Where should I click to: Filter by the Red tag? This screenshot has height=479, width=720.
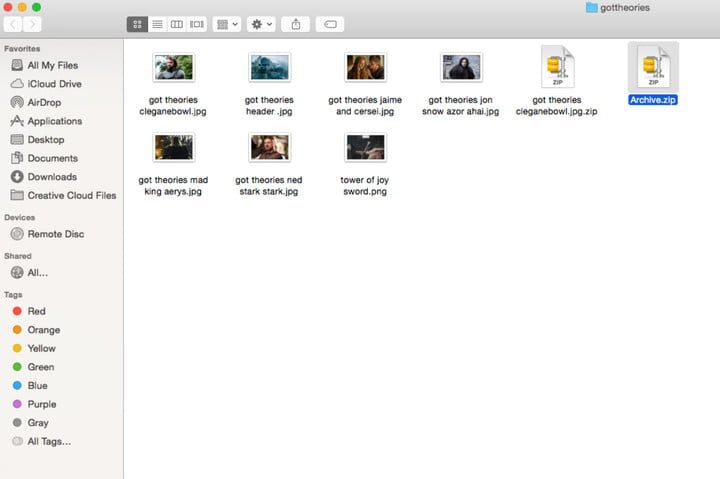36,311
